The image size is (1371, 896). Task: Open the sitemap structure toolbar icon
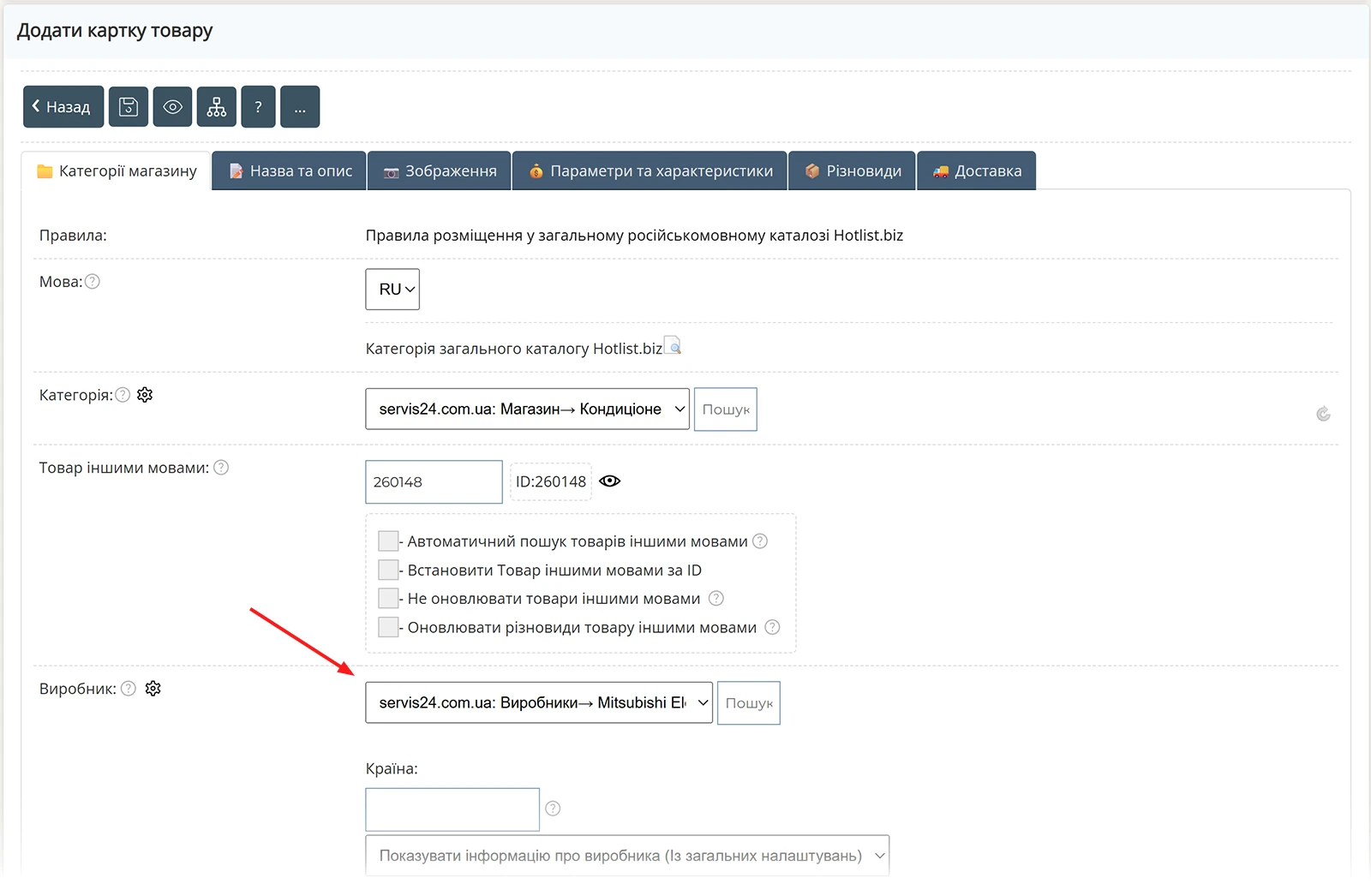click(x=217, y=107)
